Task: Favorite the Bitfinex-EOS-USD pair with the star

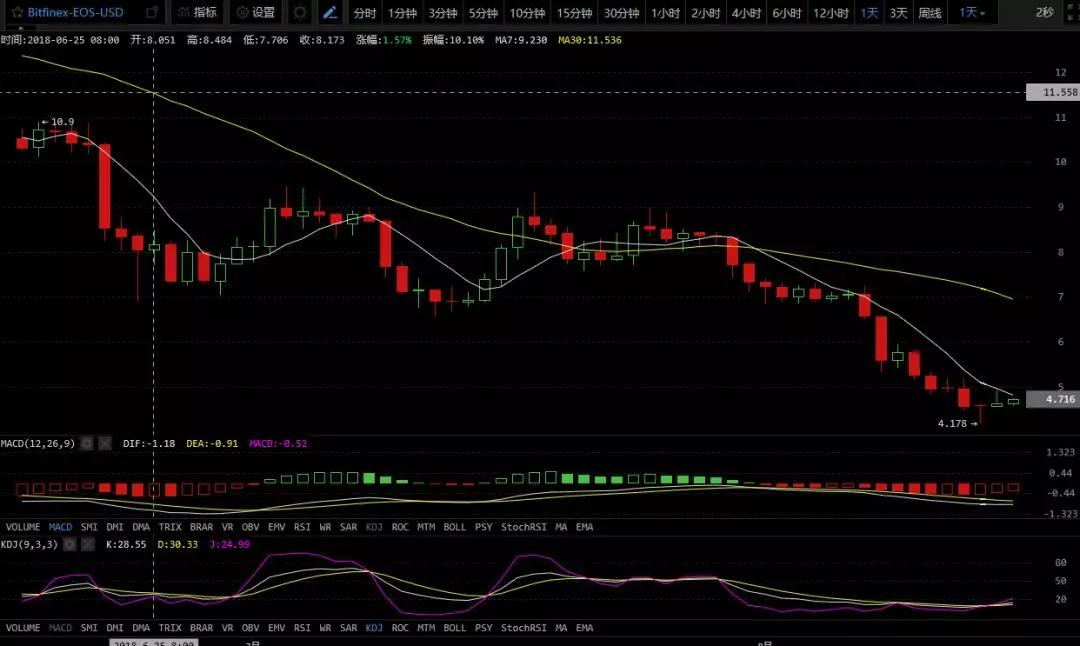Action: 14,13
